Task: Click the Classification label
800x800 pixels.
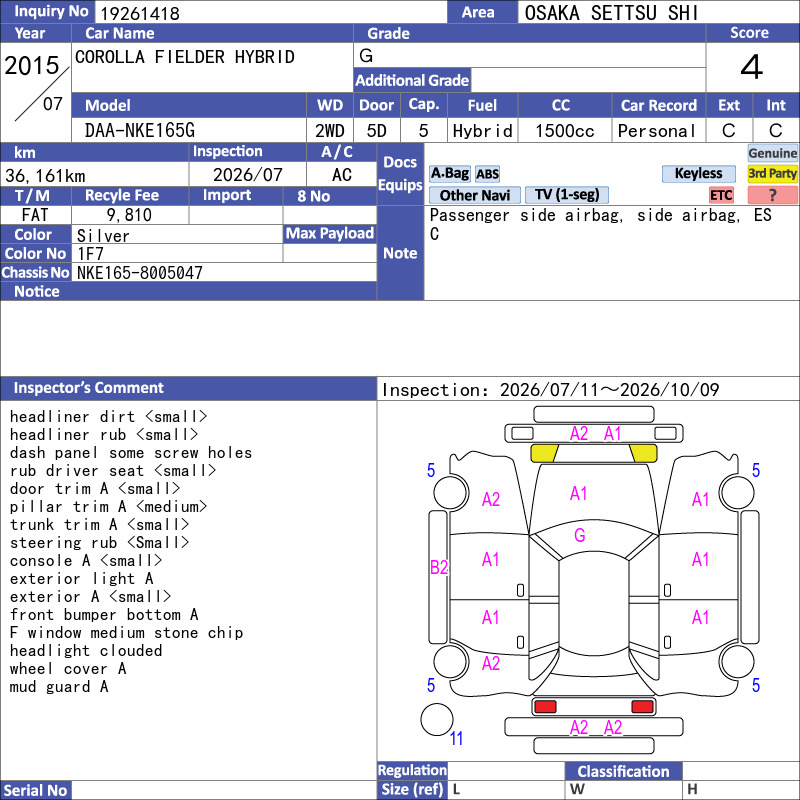Action: coord(623,771)
